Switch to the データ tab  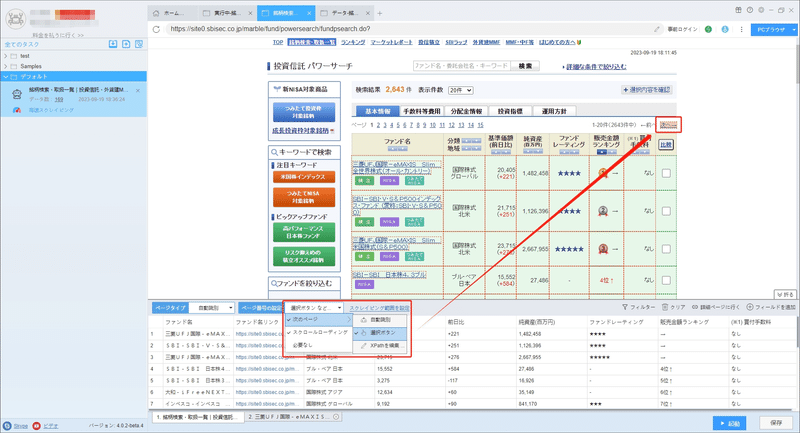pos(344,13)
